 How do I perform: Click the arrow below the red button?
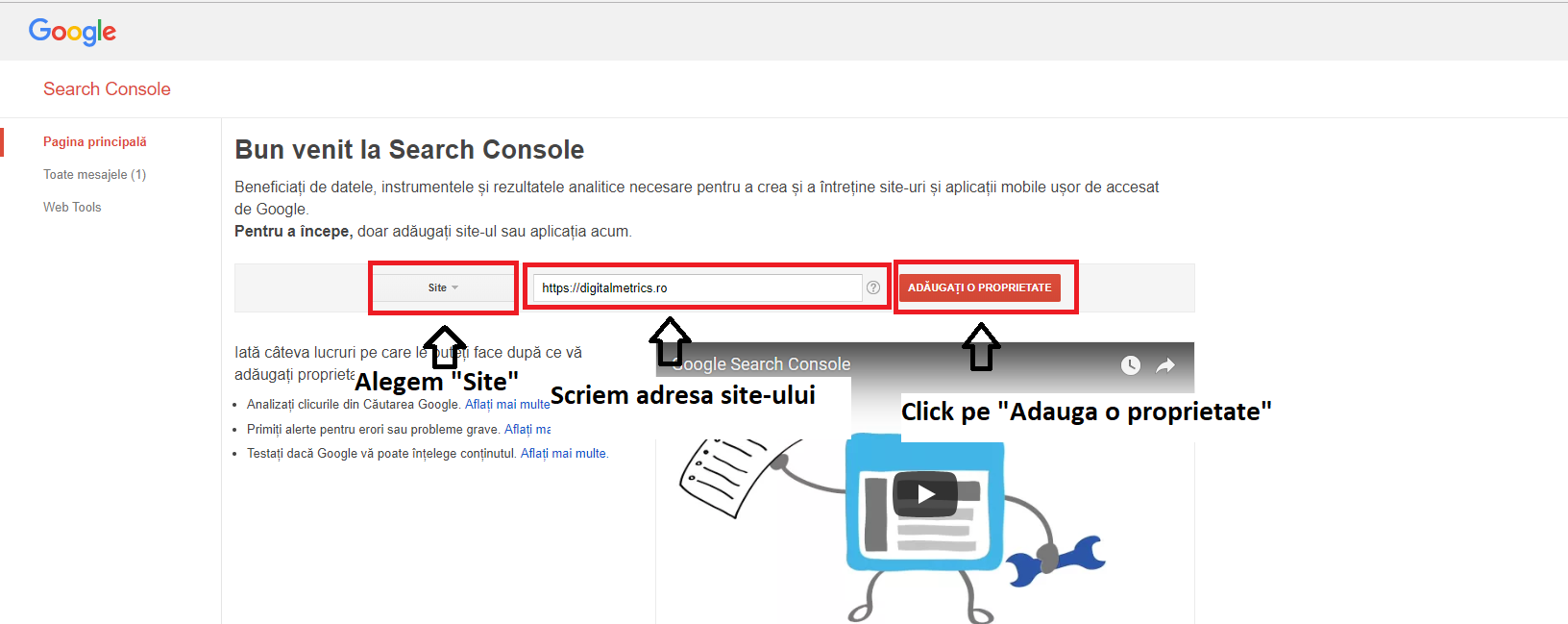coord(981,347)
